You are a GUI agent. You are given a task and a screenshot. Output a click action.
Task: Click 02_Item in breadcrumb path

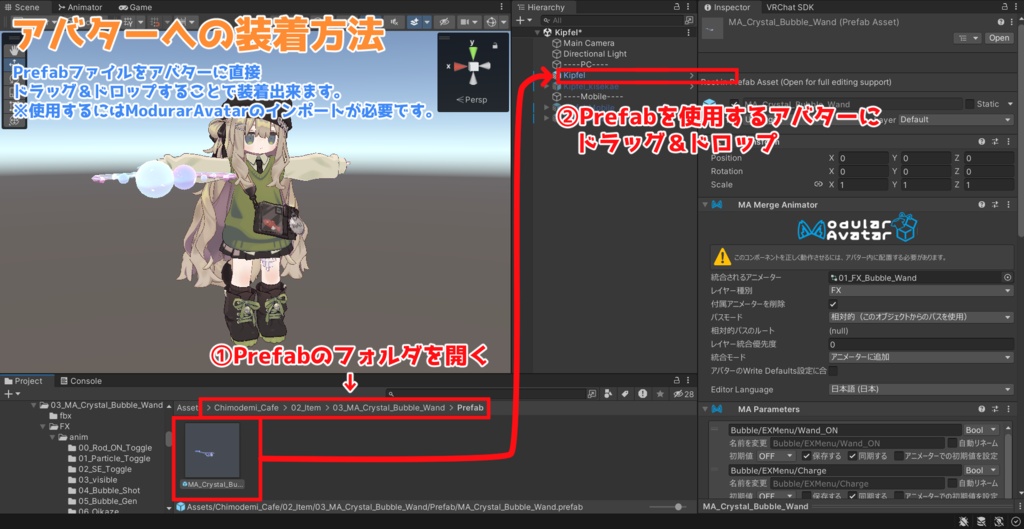[x=306, y=408]
